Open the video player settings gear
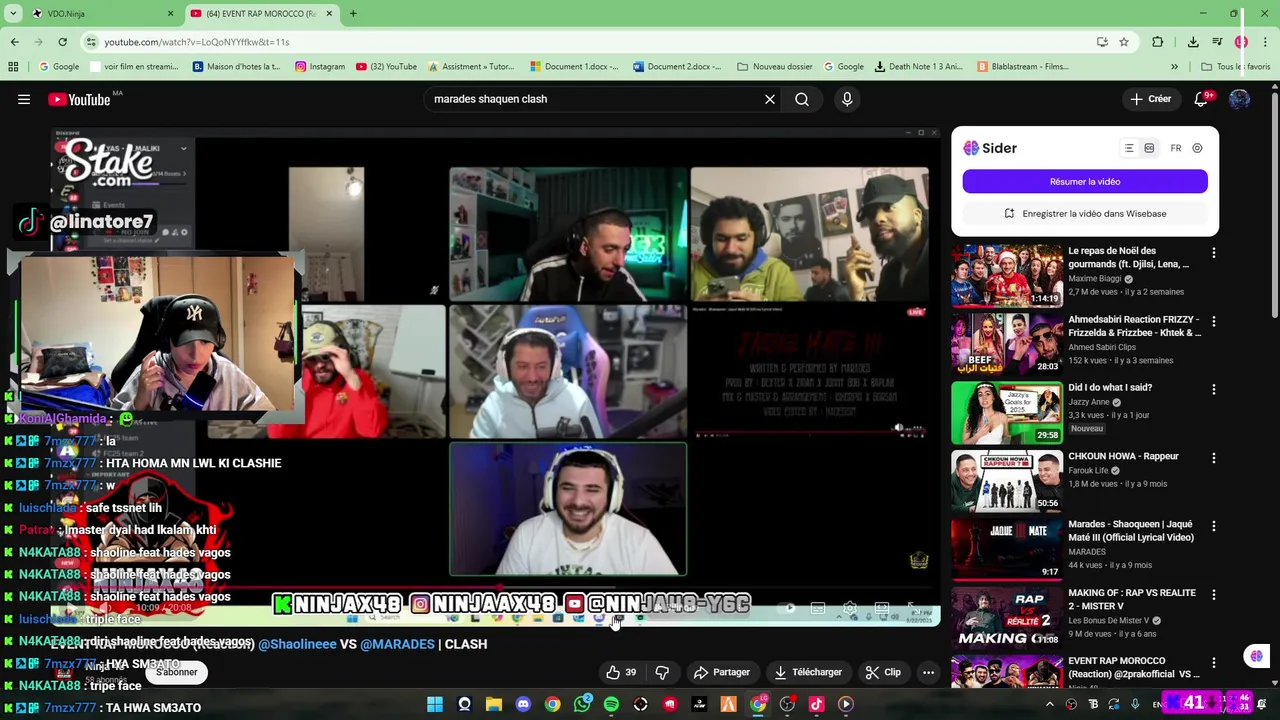 click(x=849, y=607)
